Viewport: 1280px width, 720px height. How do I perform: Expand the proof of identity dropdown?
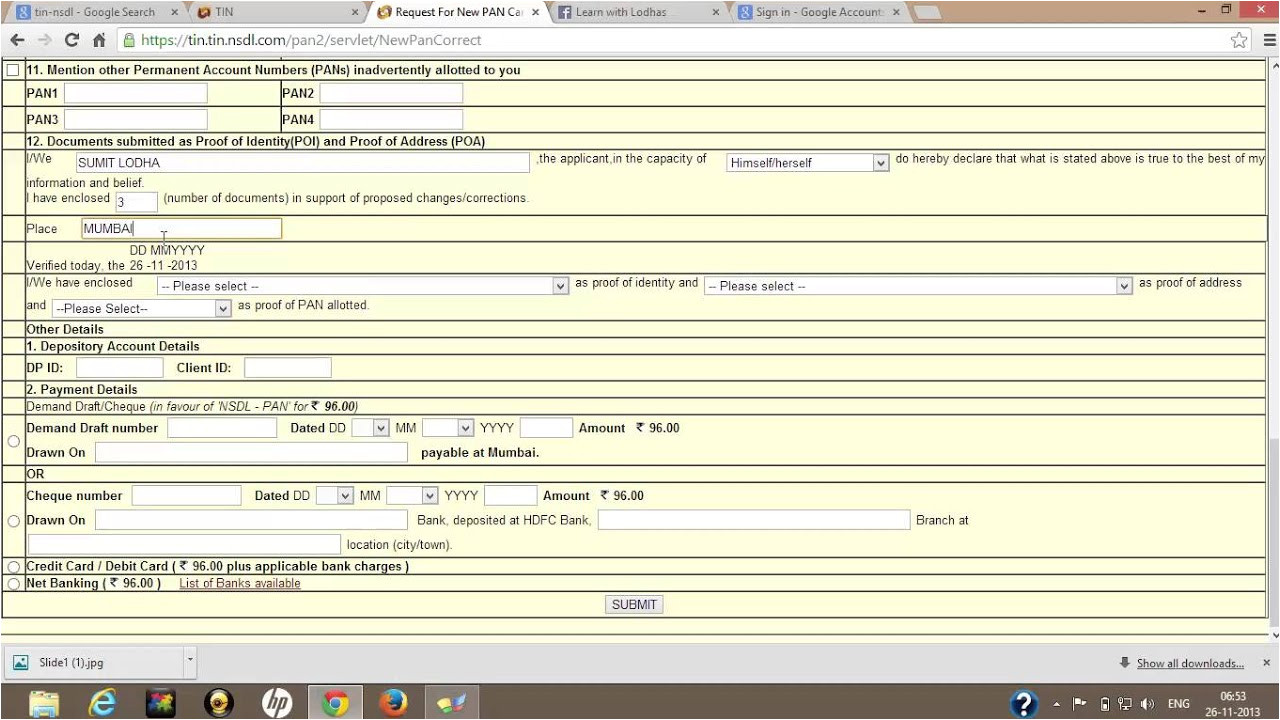point(363,286)
